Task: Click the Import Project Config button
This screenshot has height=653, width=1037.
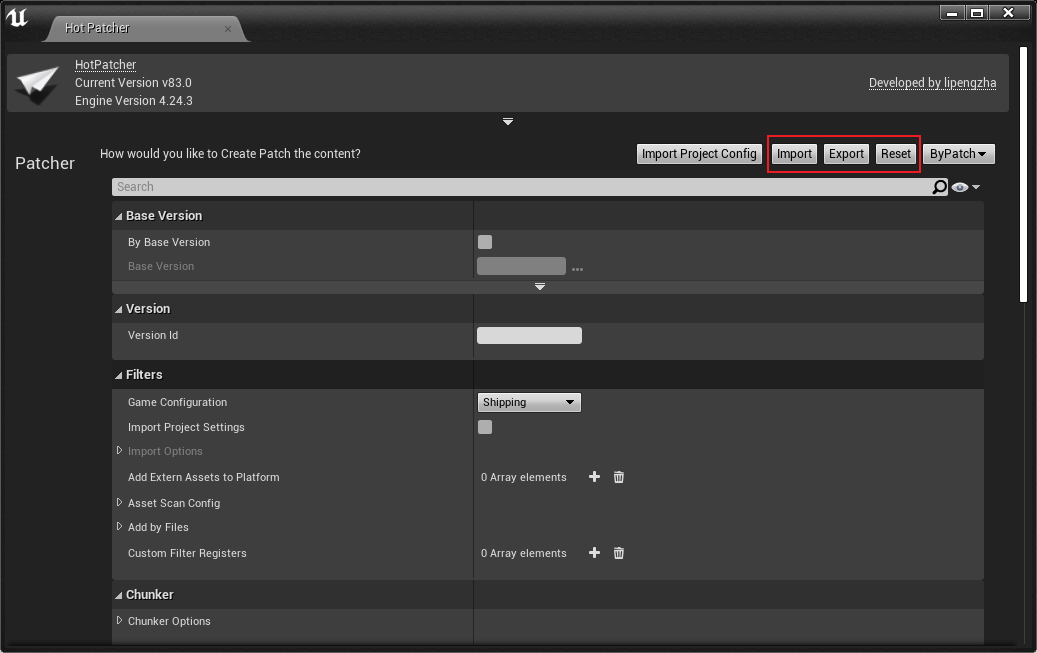Action: pos(699,154)
